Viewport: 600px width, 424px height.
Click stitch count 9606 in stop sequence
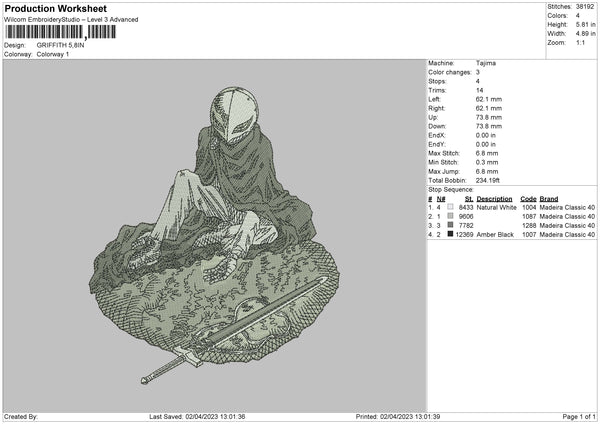(x=466, y=217)
